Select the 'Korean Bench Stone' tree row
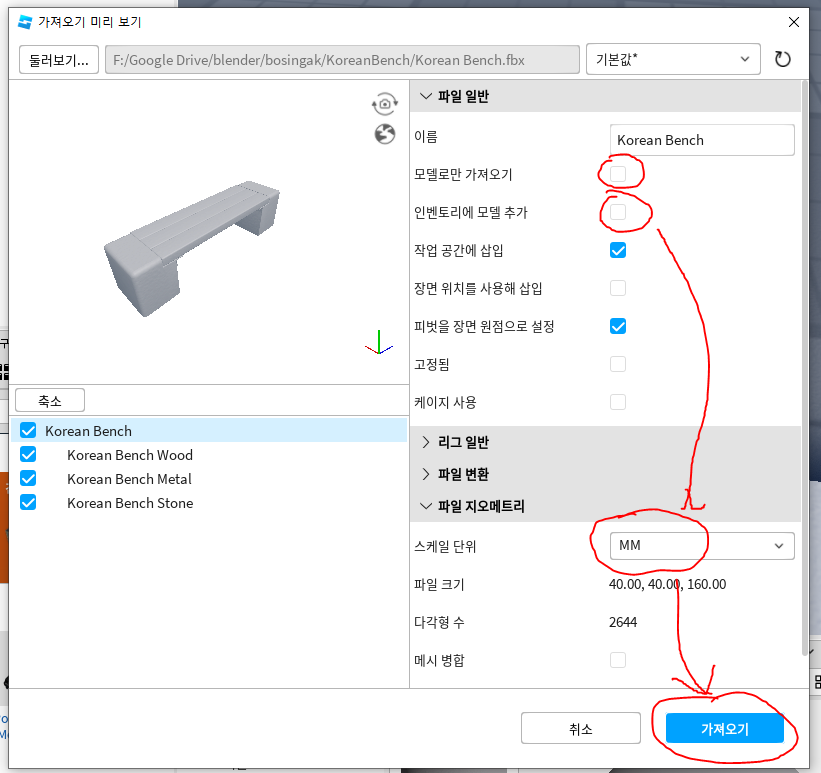The image size is (821, 773). pos(209,503)
